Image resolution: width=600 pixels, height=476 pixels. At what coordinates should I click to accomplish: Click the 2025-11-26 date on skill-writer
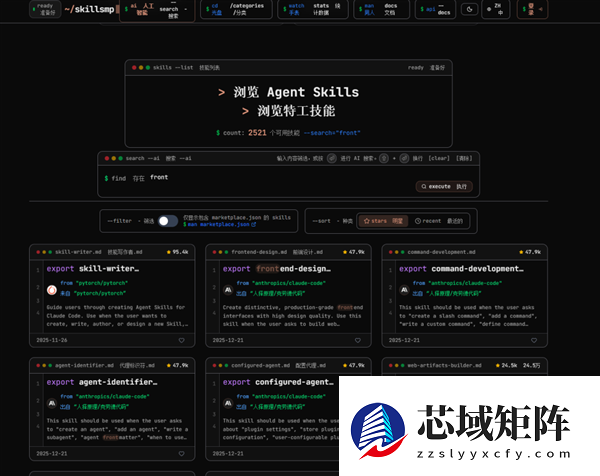click(x=52, y=340)
